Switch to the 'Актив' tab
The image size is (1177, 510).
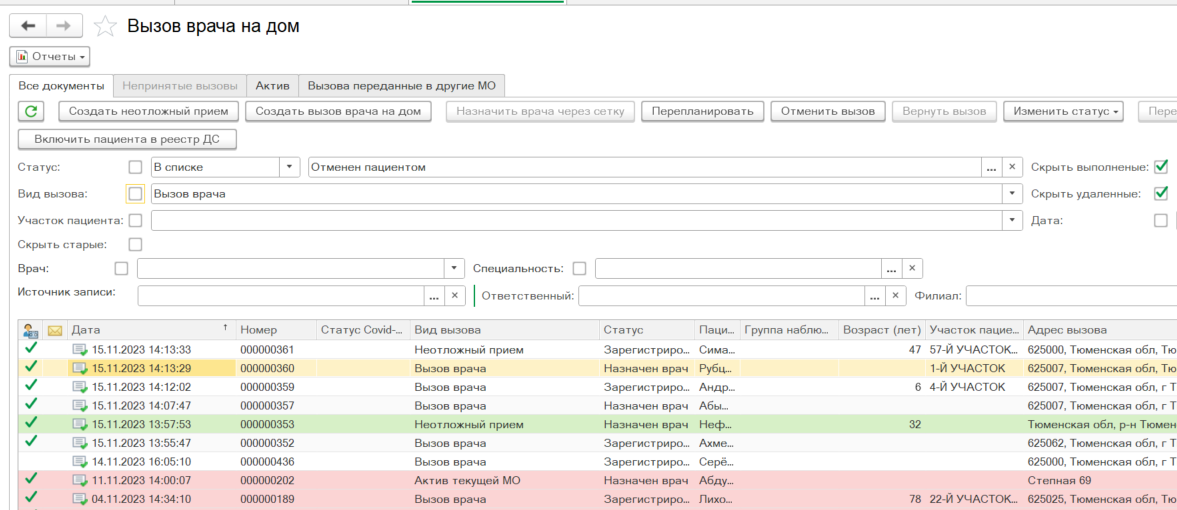(272, 86)
